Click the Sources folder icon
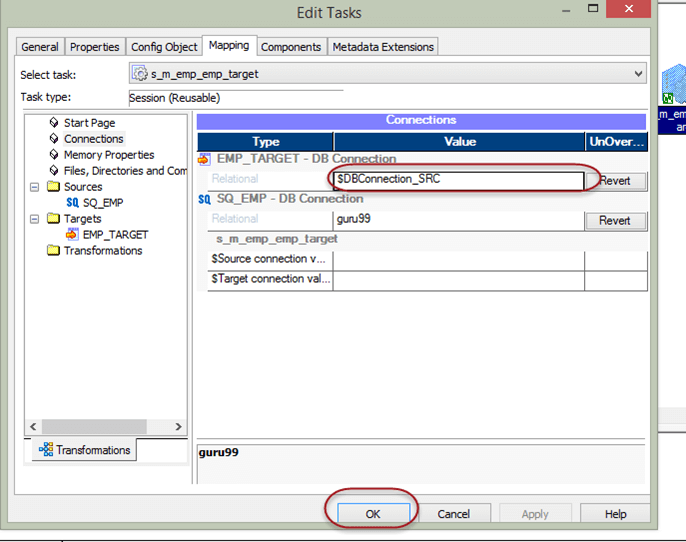 pos(54,187)
